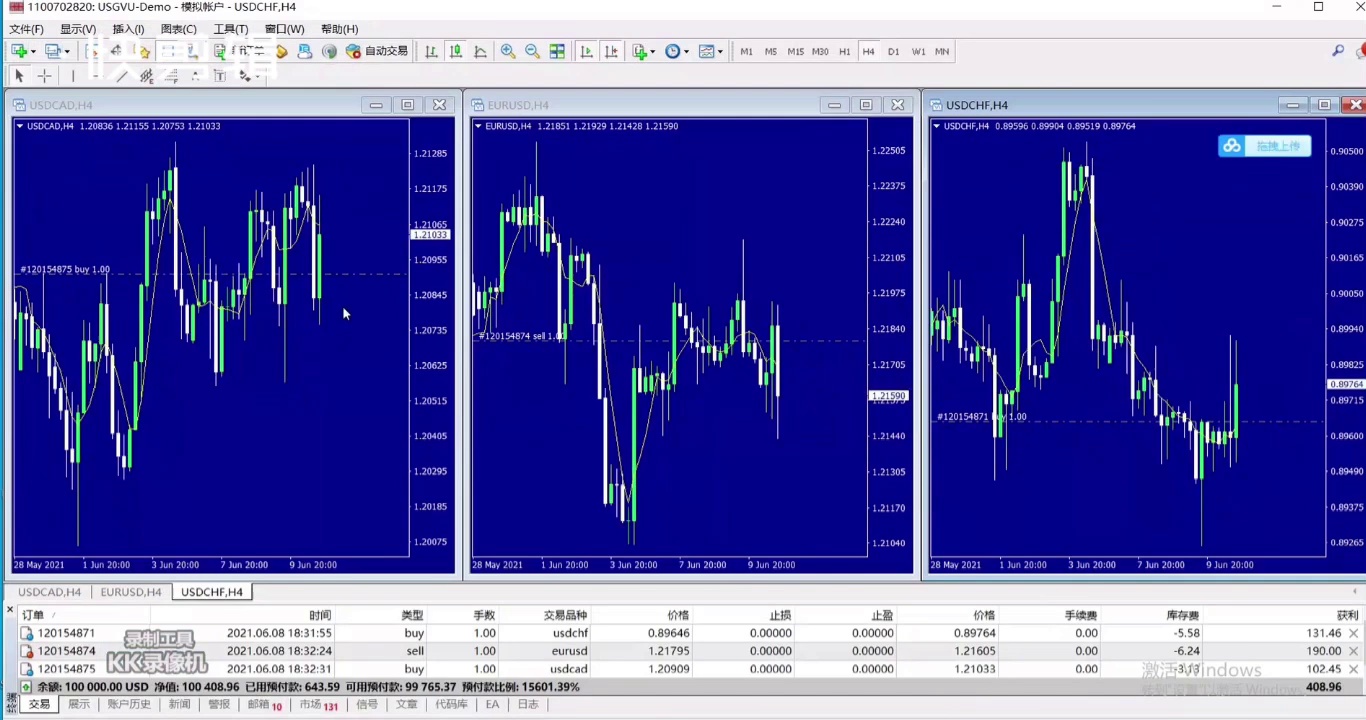The height and width of the screenshot is (720, 1366).
Task: Open the 插入(I) menu
Action: click(128, 29)
